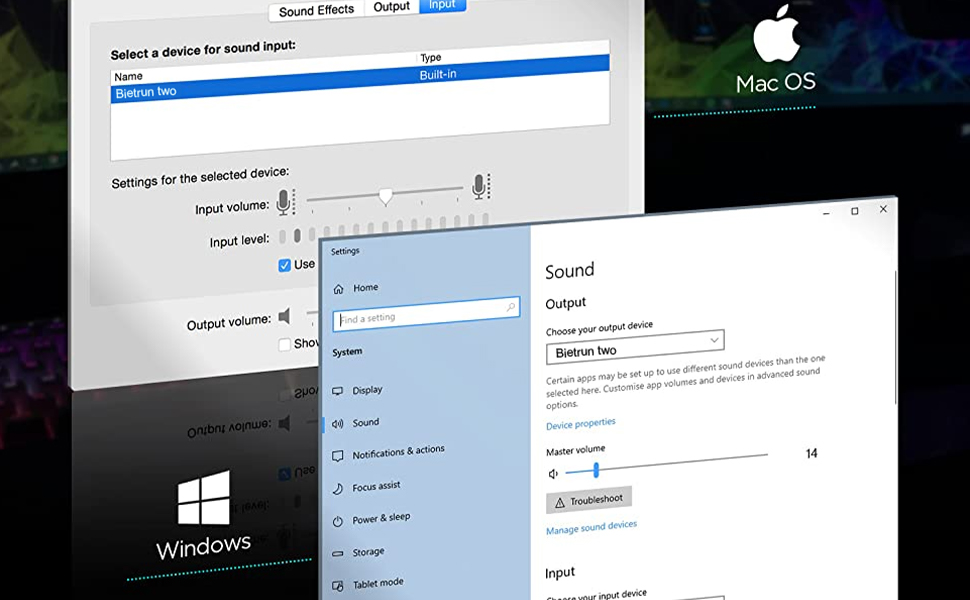Click the Tablet mode icon
The image size is (970, 600).
(338, 585)
